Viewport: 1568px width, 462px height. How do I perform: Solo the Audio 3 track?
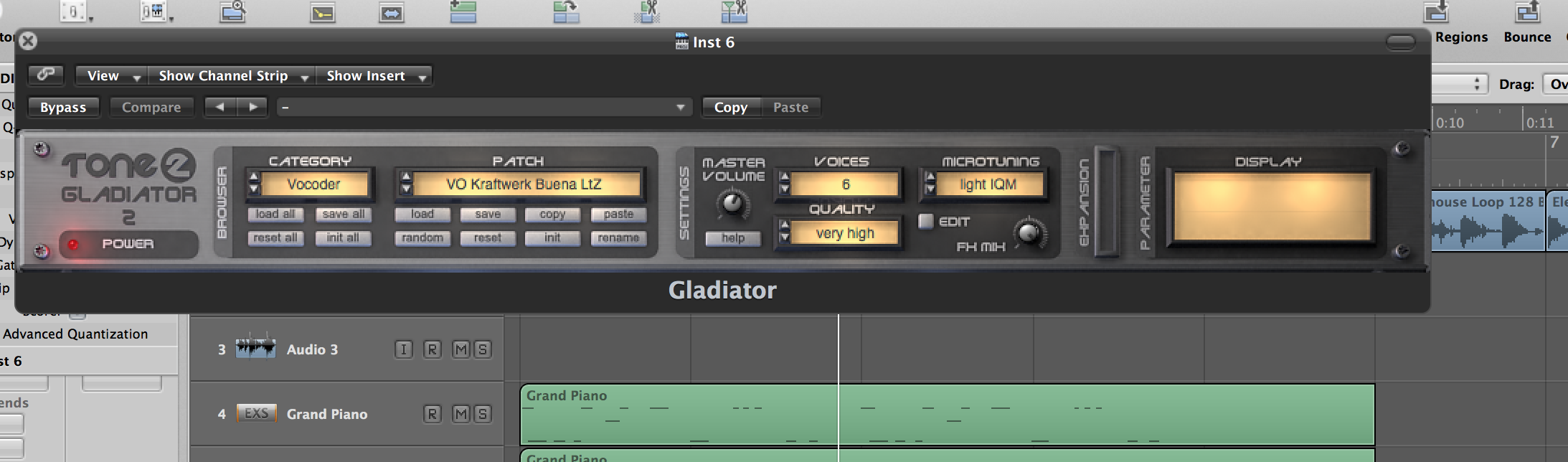[483, 349]
